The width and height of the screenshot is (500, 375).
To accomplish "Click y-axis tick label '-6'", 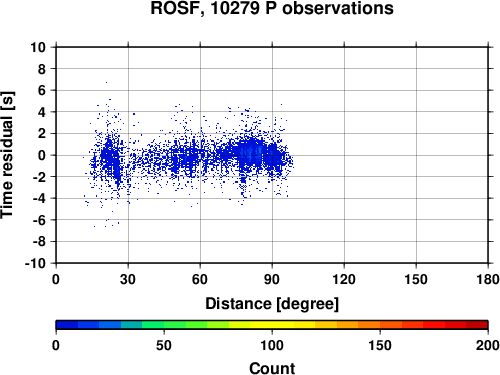I will click(39, 220).
